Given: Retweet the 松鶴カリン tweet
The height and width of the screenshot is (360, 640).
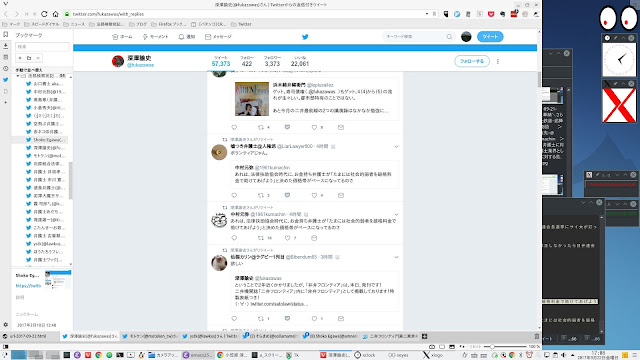Looking at the screenshot, I should (x=261, y=318).
